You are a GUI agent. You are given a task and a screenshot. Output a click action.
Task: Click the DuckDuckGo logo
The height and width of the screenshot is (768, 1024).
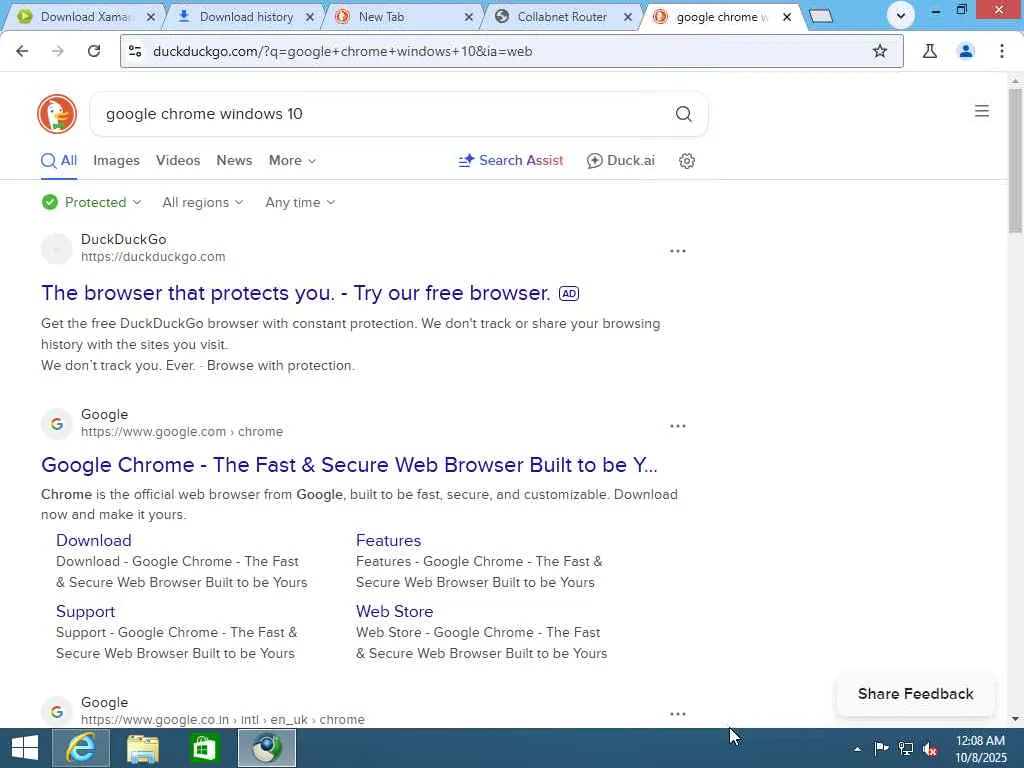[x=57, y=114]
